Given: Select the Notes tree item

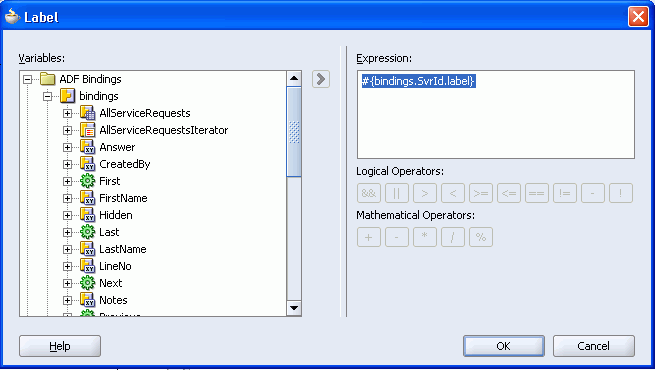Looking at the screenshot, I should tap(113, 300).
